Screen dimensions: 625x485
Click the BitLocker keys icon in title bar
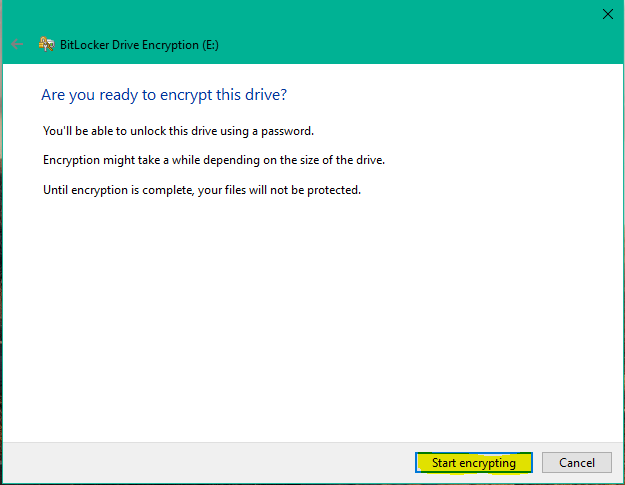46,44
